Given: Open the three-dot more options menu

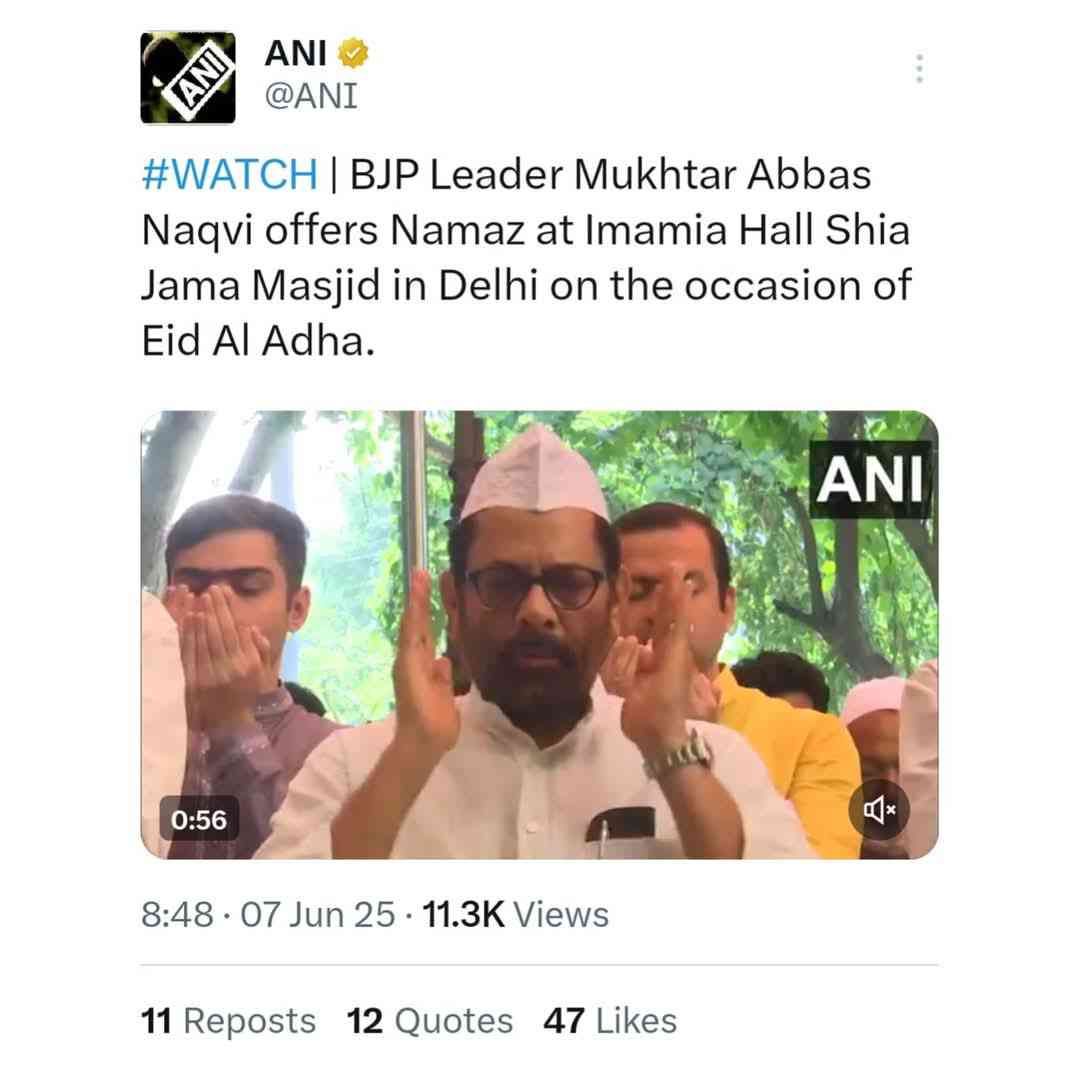Looking at the screenshot, I should click(x=919, y=69).
